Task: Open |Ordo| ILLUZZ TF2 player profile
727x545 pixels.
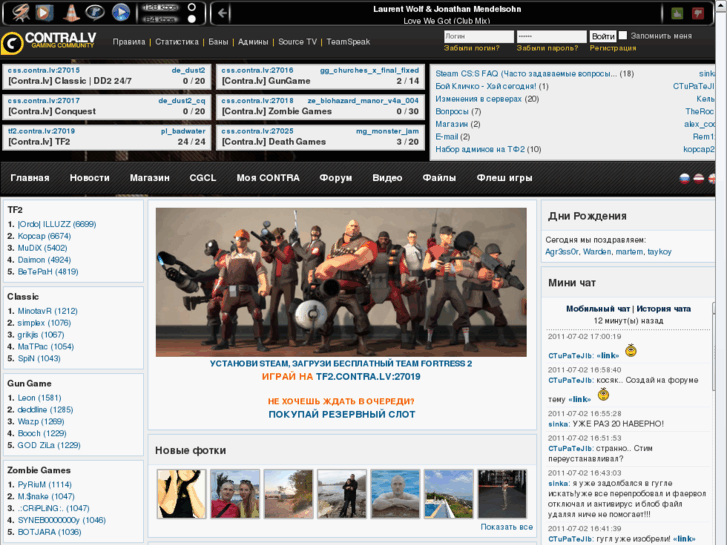Action: pyautogui.click(x=57, y=224)
